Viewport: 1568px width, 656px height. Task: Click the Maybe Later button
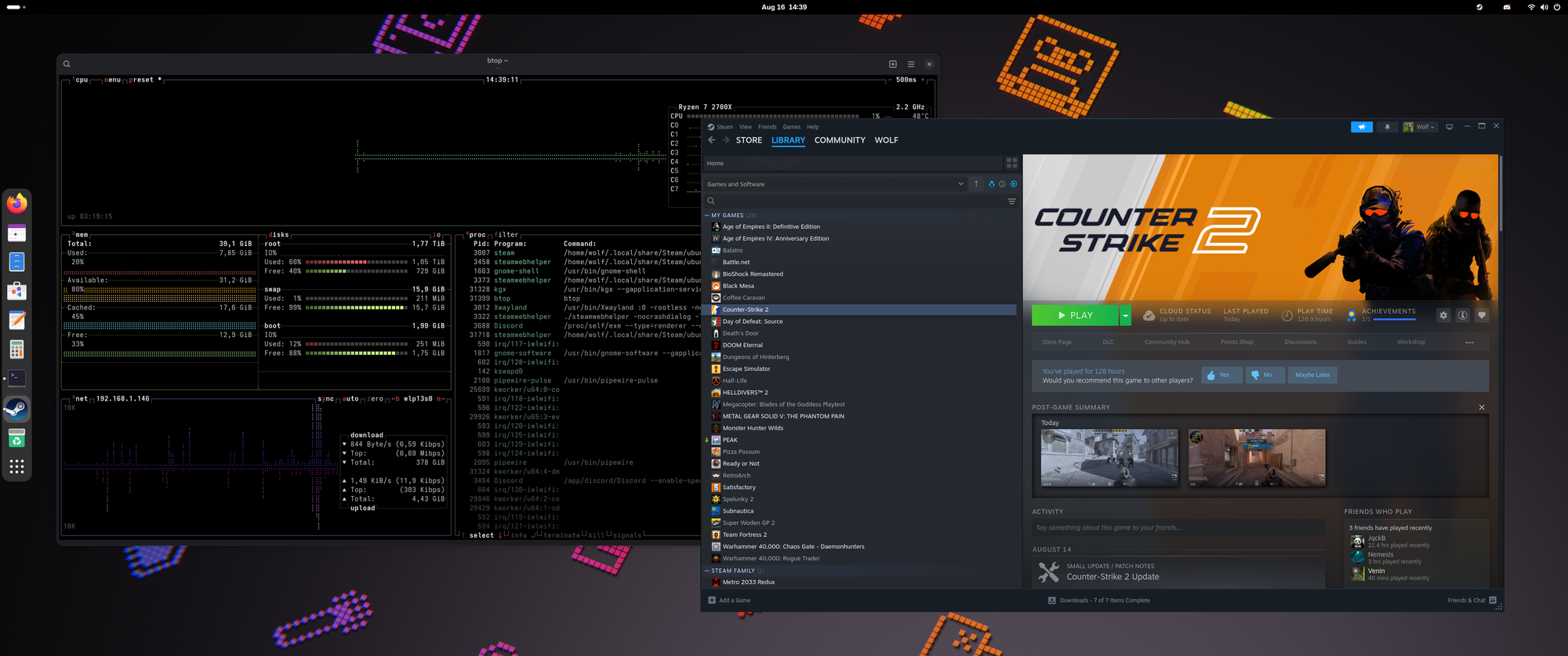click(1312, 375)
